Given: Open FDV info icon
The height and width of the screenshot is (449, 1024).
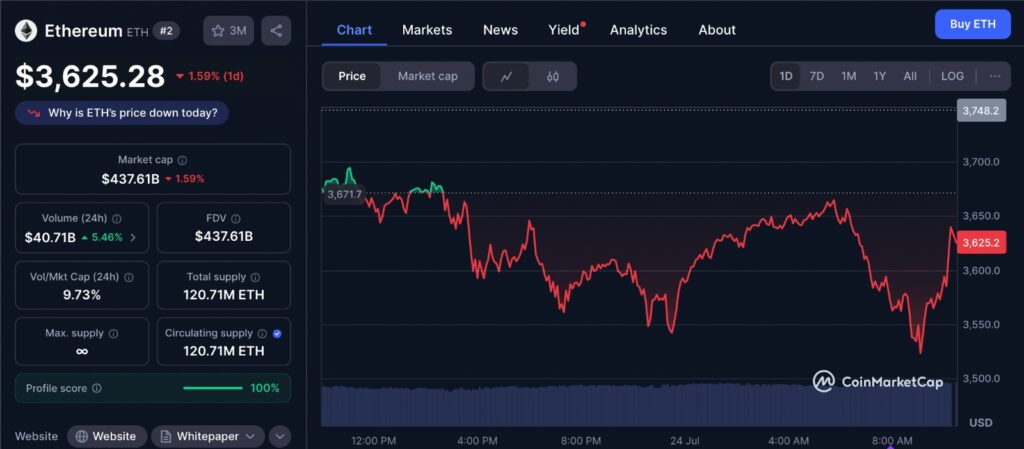Looking at the screenshot, I should [x=236, y=219].
